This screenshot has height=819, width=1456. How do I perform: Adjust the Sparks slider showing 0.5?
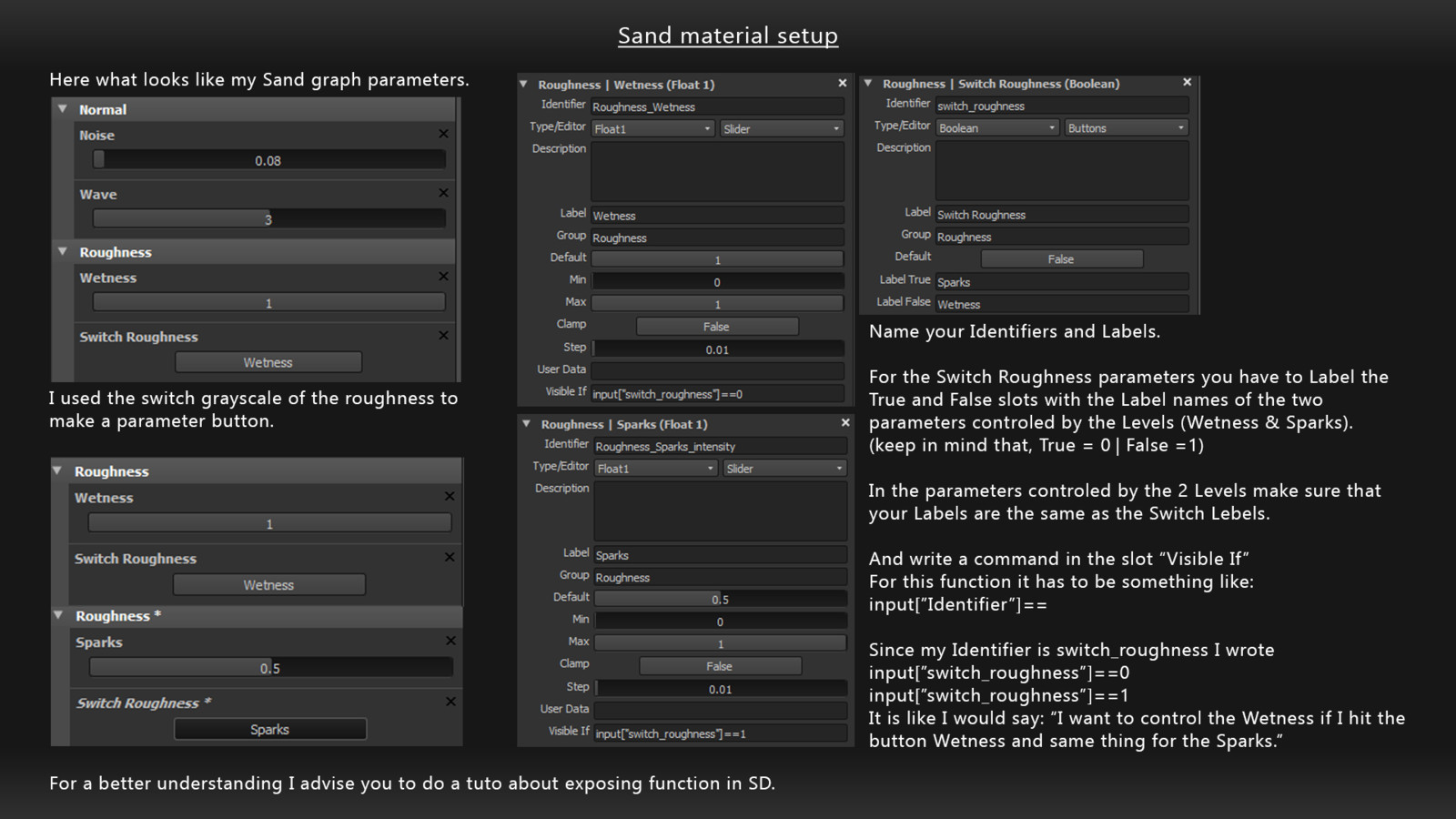pos(271,668)
